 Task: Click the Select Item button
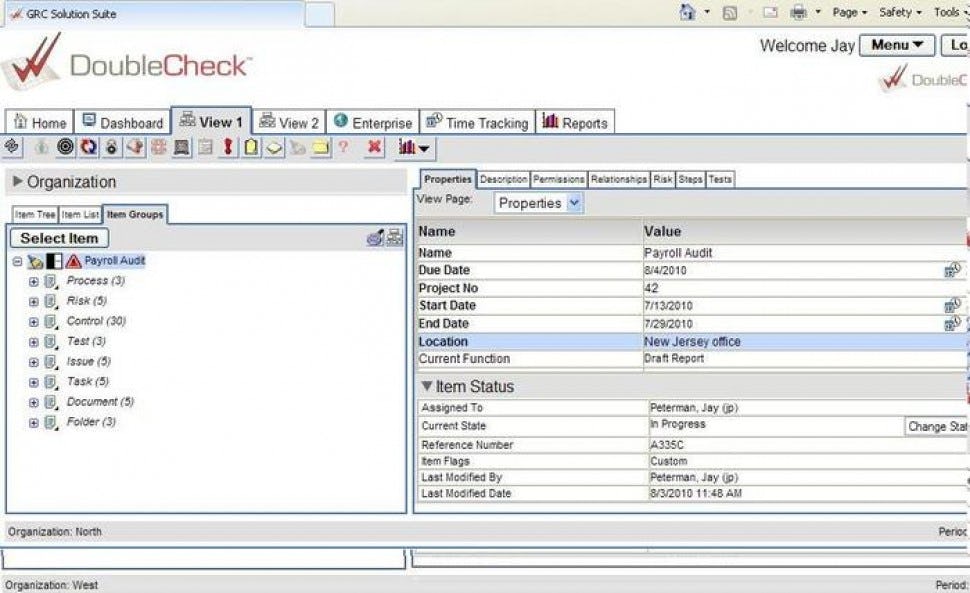click(x=58, y=238)
